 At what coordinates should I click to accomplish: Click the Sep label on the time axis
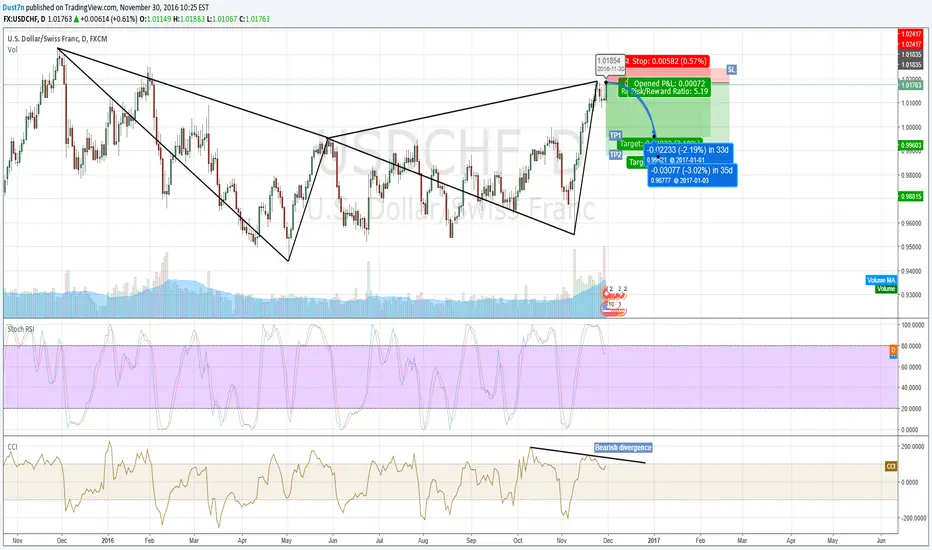471,540
